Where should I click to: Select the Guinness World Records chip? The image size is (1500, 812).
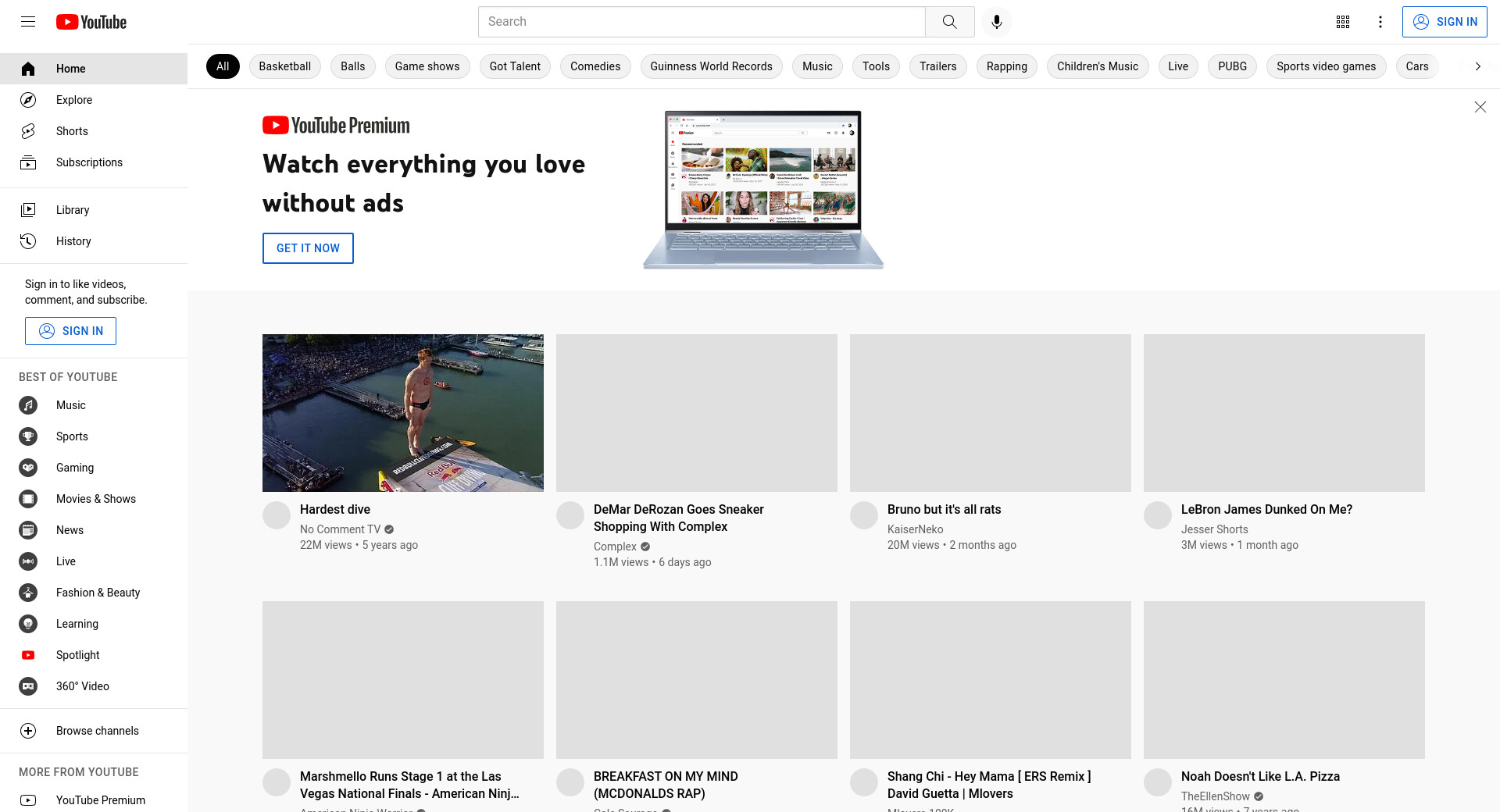pyautogui.click(x=712, y=66)
